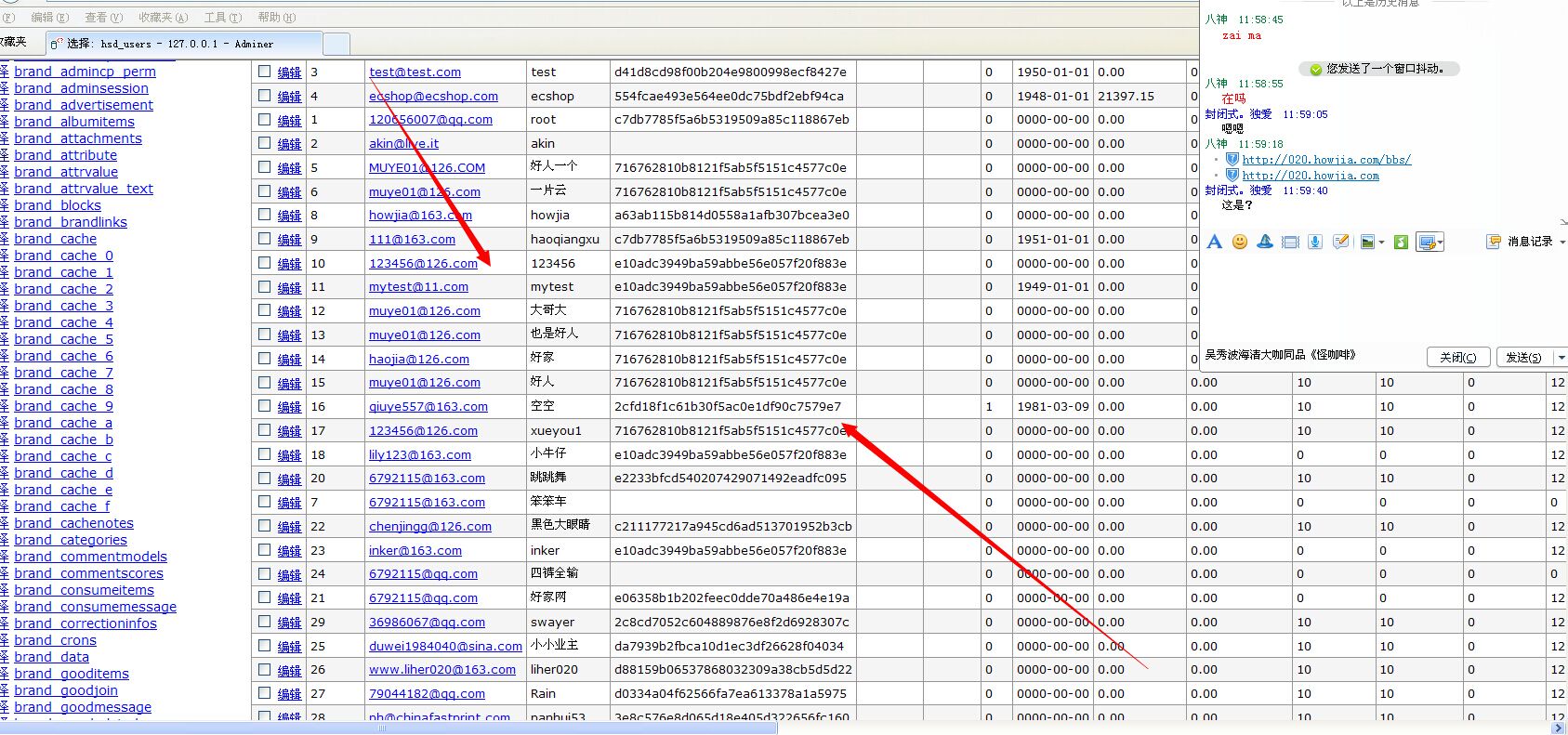Screen dimensions: 1568x735
Task: Click 编辑 link for the xueyou1 row
Action: (x=290, y=431)
